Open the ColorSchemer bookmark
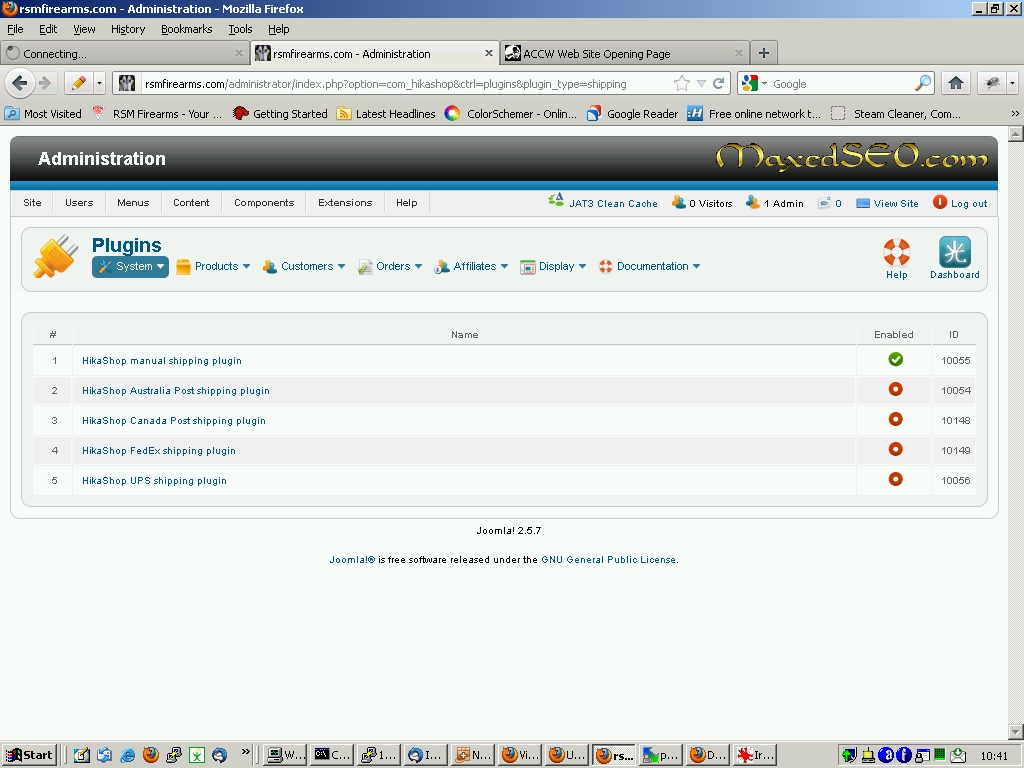1024x768 pixels. coord(511,114)
